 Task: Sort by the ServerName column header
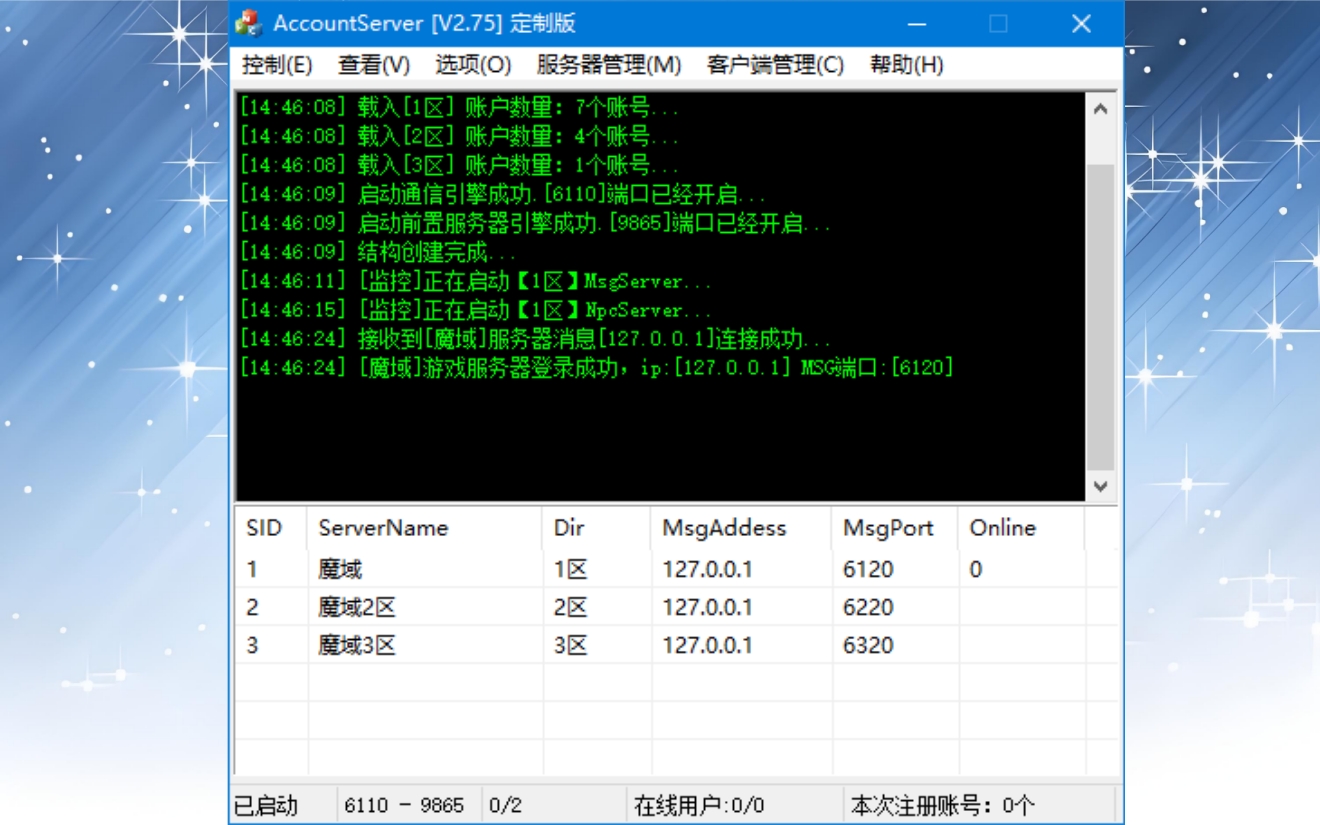383,528
